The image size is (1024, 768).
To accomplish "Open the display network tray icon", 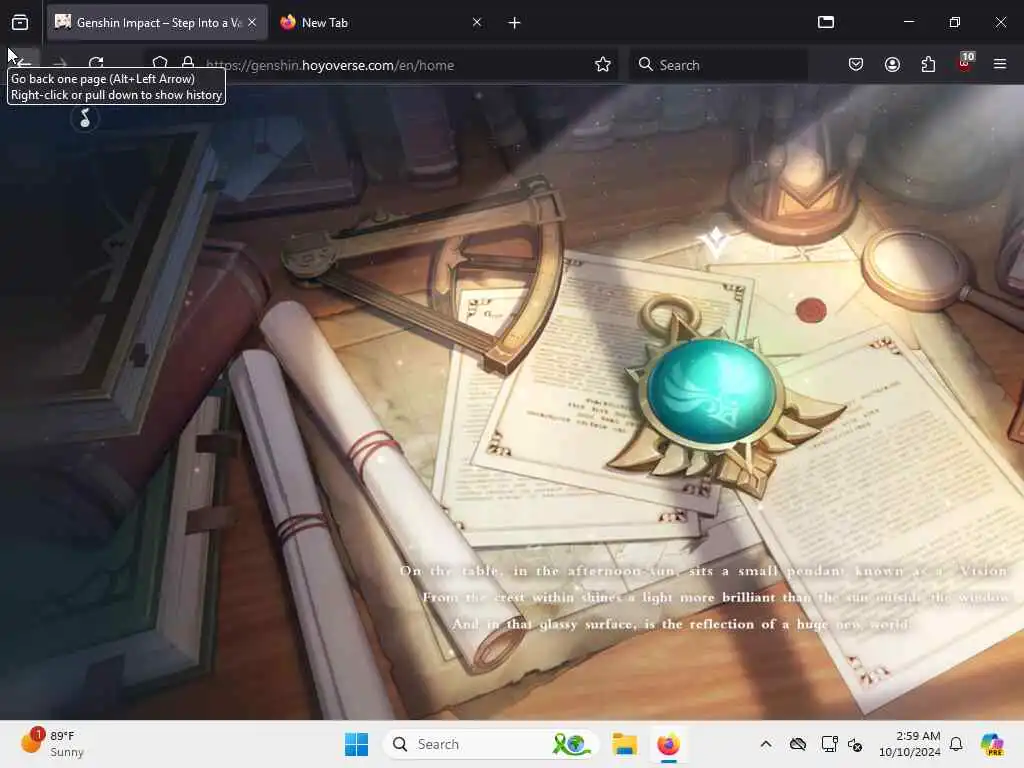I will (x=829, y=744).
